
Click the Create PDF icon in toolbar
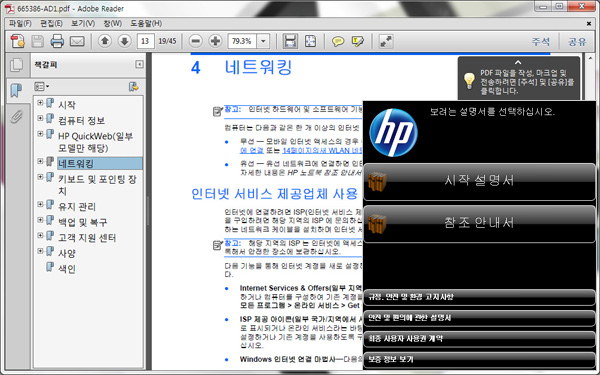click(18, 41)
